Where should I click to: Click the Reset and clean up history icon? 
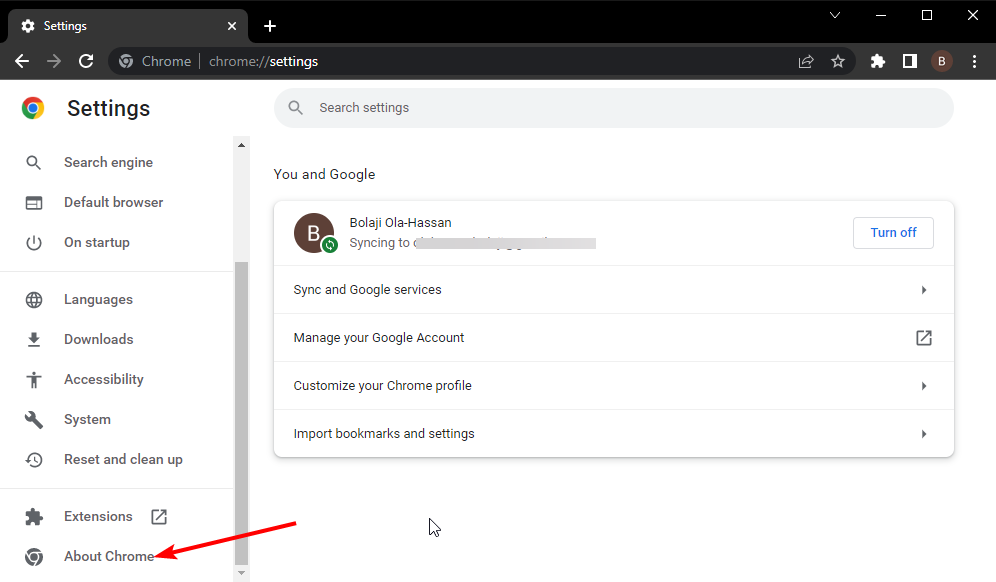(34, 460)
